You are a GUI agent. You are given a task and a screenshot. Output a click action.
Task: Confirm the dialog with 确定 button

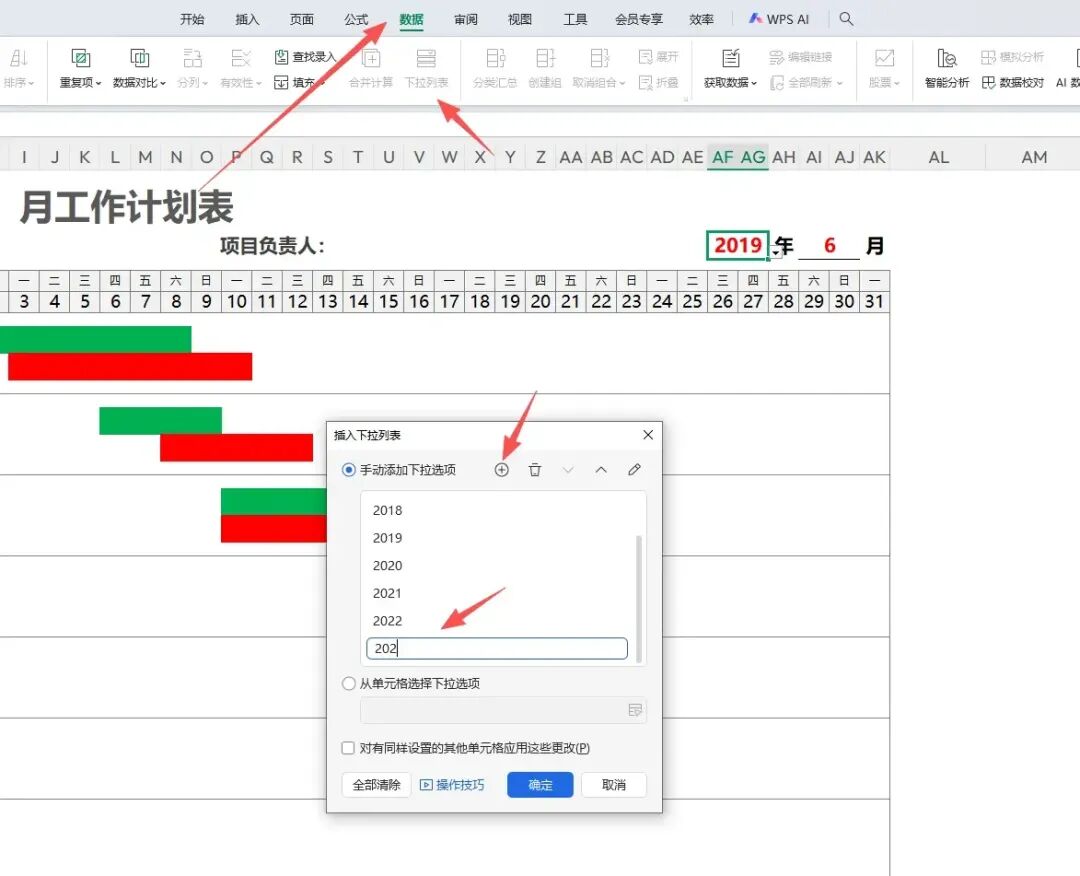(540, 785)
